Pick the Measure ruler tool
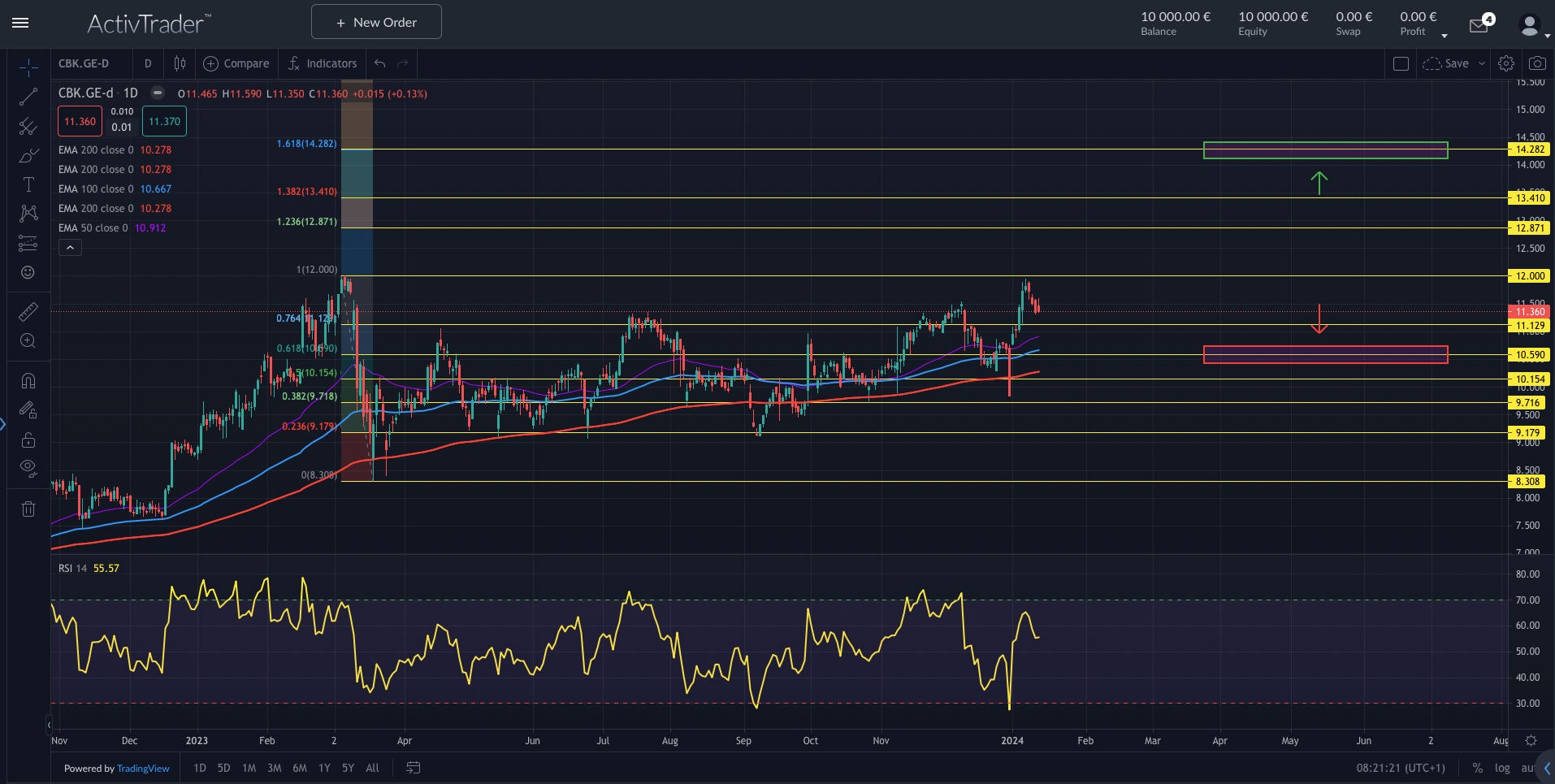This screenshot has width=1555, height=784. coord(28,312)
